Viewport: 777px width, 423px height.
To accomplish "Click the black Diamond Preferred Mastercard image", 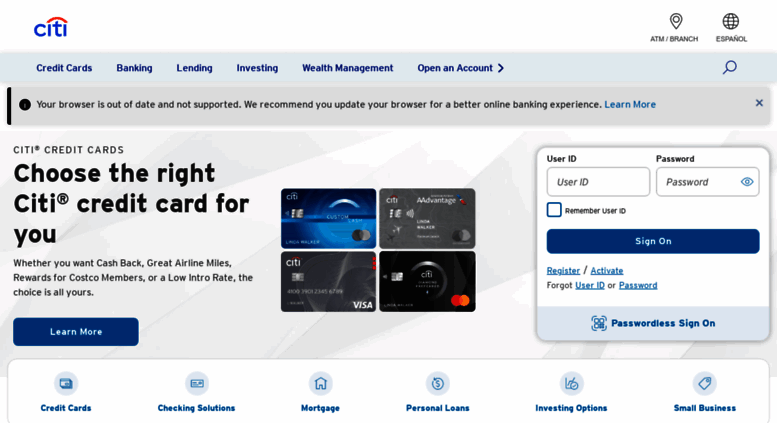I will click(x=427, y=282).
